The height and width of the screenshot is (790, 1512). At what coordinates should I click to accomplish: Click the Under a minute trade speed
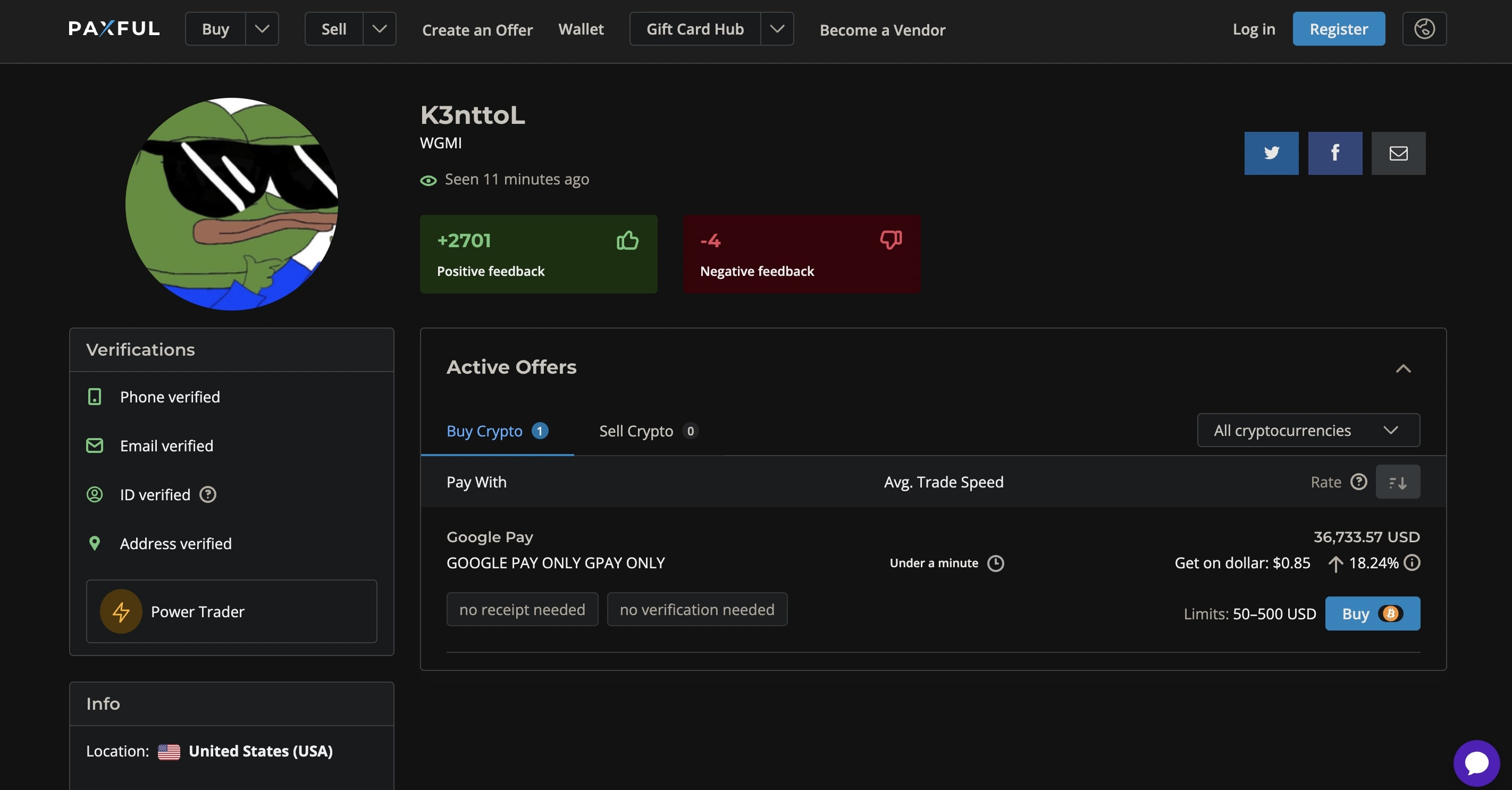[933, 563]
